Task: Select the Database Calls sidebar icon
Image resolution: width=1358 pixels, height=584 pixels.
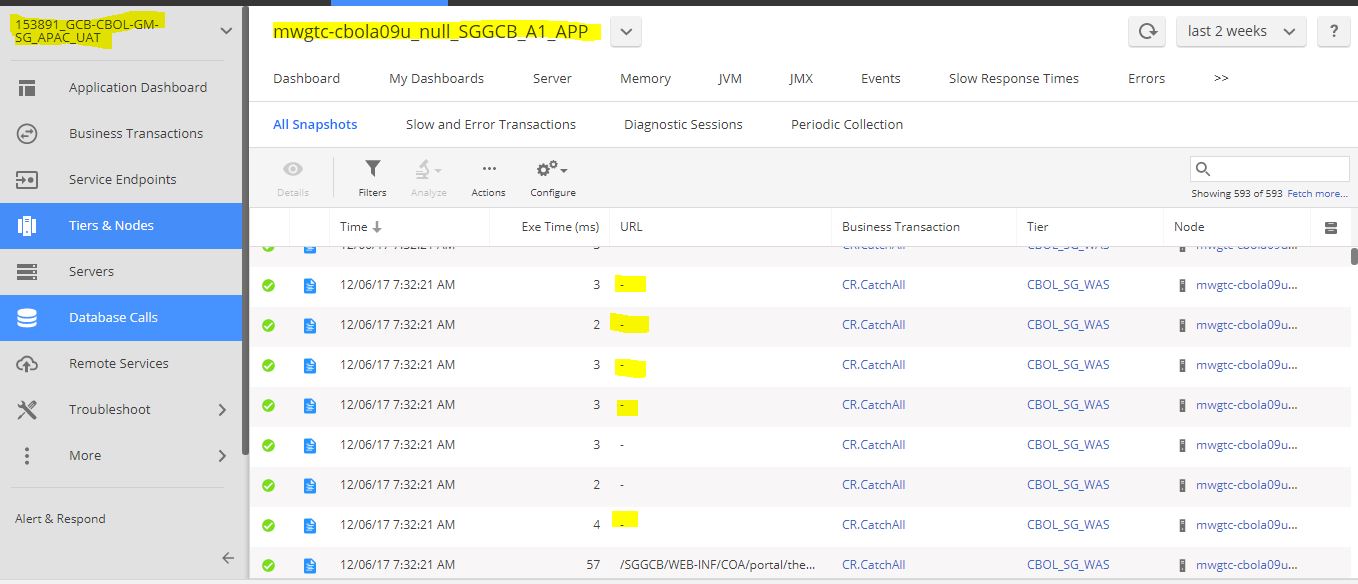Action: click(x=27, y=317)
